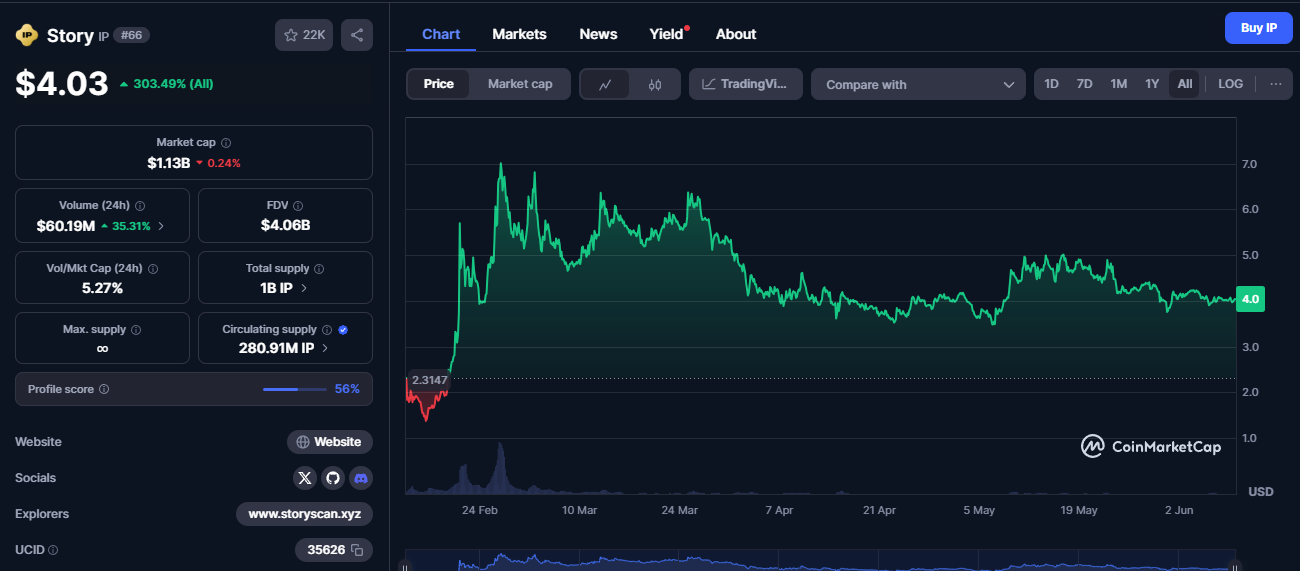Open www.storyscan.xyz explorer link

click(304, 514)
